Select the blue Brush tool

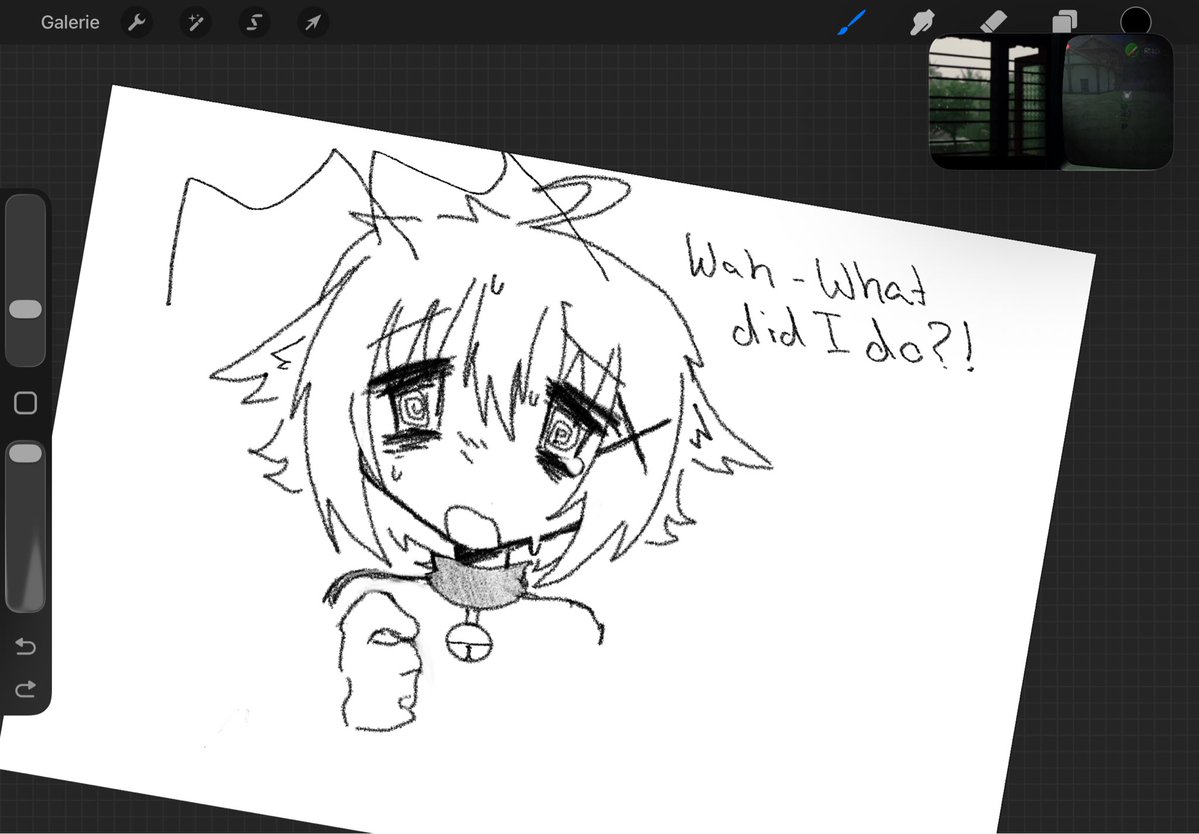click(852, 22)
